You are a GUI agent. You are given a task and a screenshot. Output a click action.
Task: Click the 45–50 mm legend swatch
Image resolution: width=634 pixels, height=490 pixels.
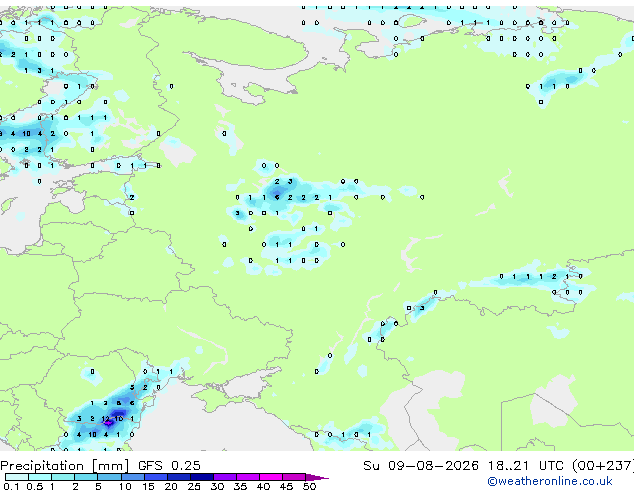[294, 477]
